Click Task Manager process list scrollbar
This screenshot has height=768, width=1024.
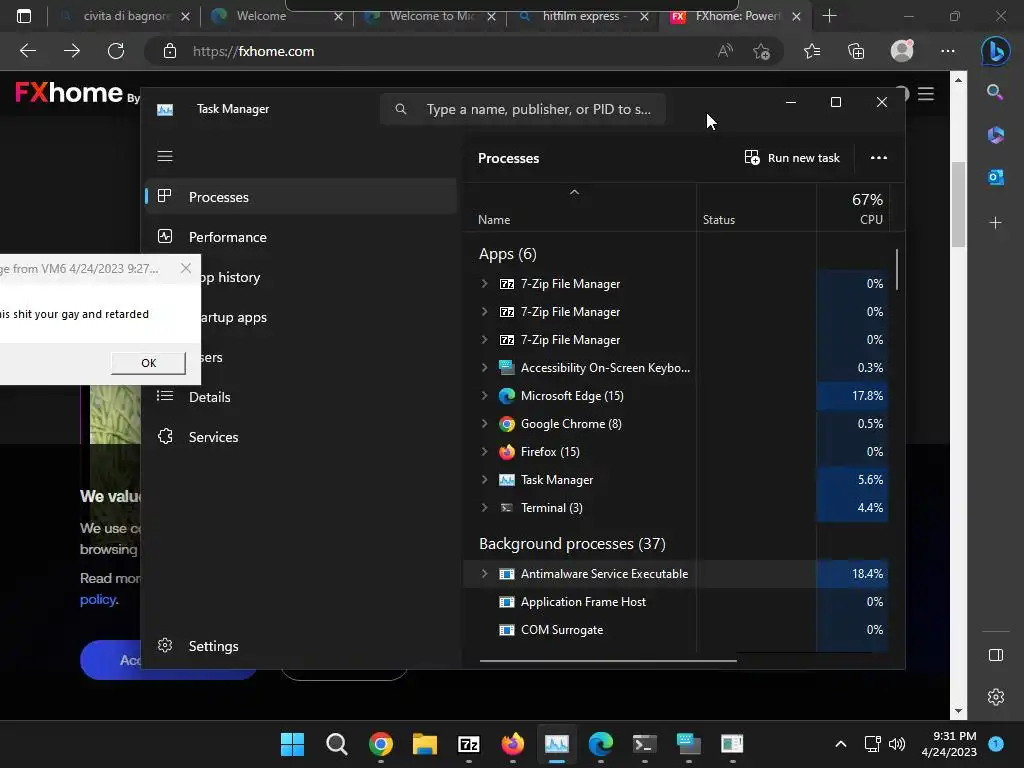(897, 270)
